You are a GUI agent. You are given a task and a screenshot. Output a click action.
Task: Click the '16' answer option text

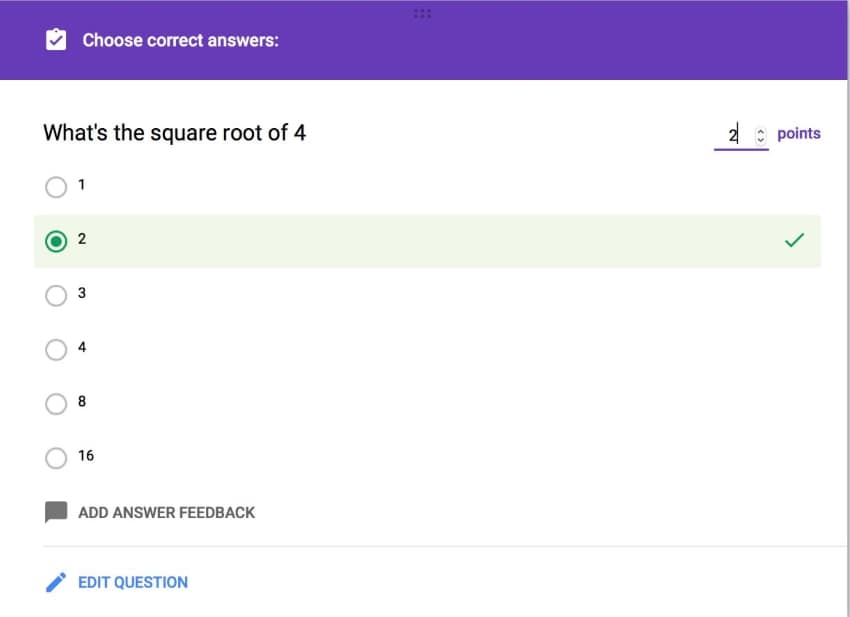click(x=86, y=456)
